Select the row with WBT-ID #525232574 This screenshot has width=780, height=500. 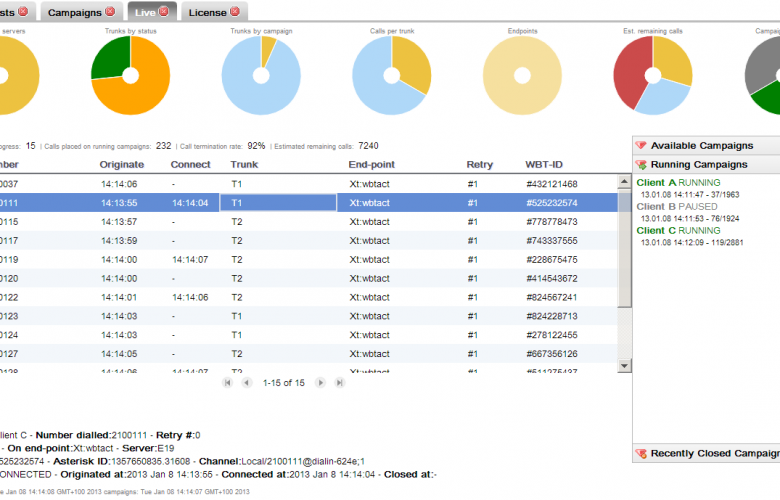[308, 203]
